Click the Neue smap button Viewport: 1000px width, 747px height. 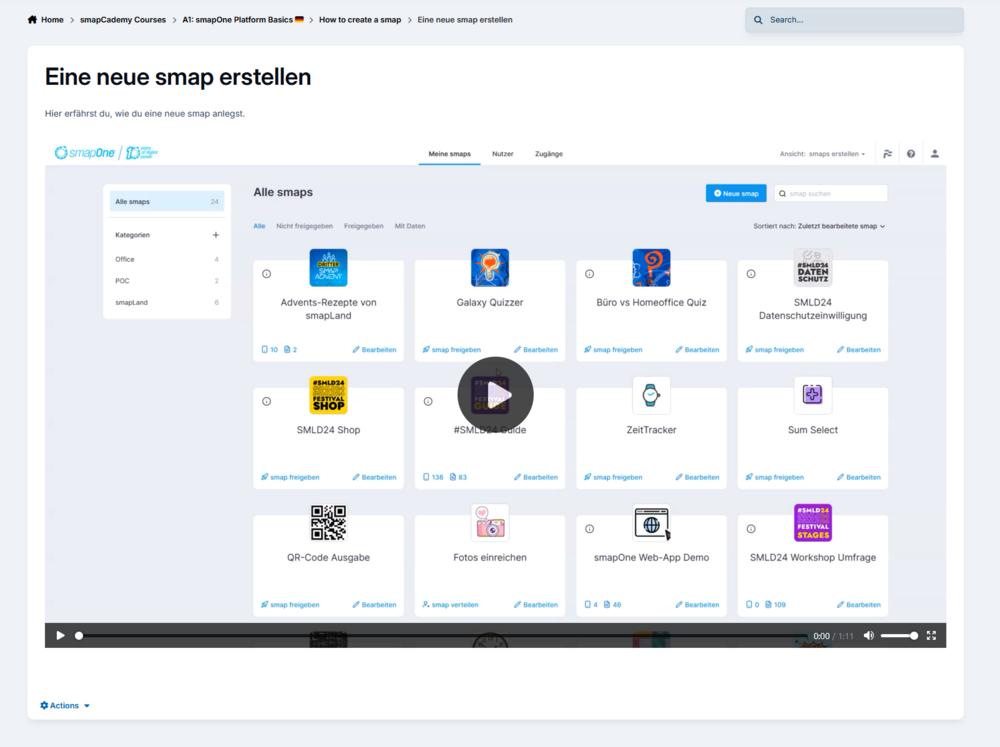(x=736, y=193)
